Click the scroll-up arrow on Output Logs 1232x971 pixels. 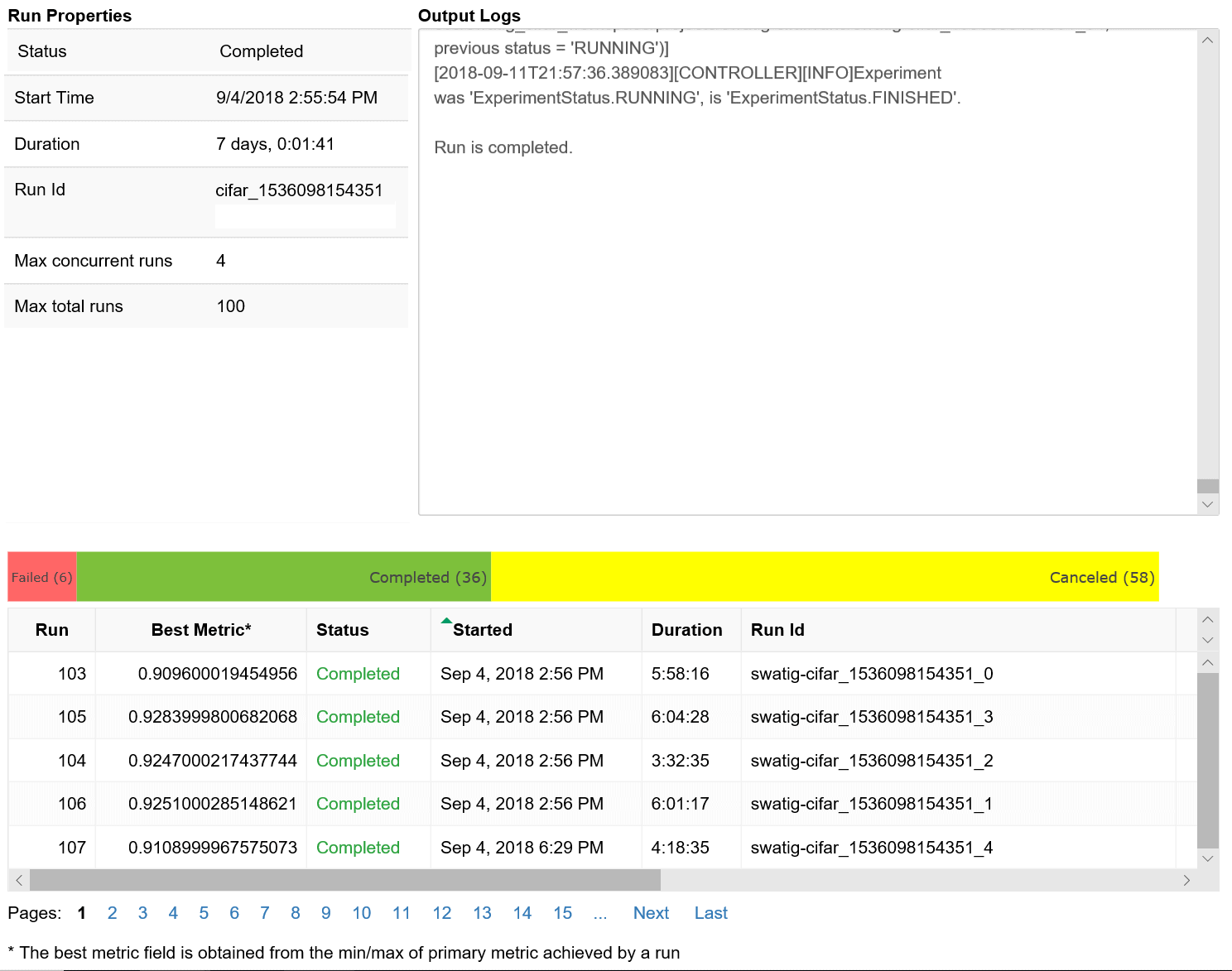point(1208,39)
